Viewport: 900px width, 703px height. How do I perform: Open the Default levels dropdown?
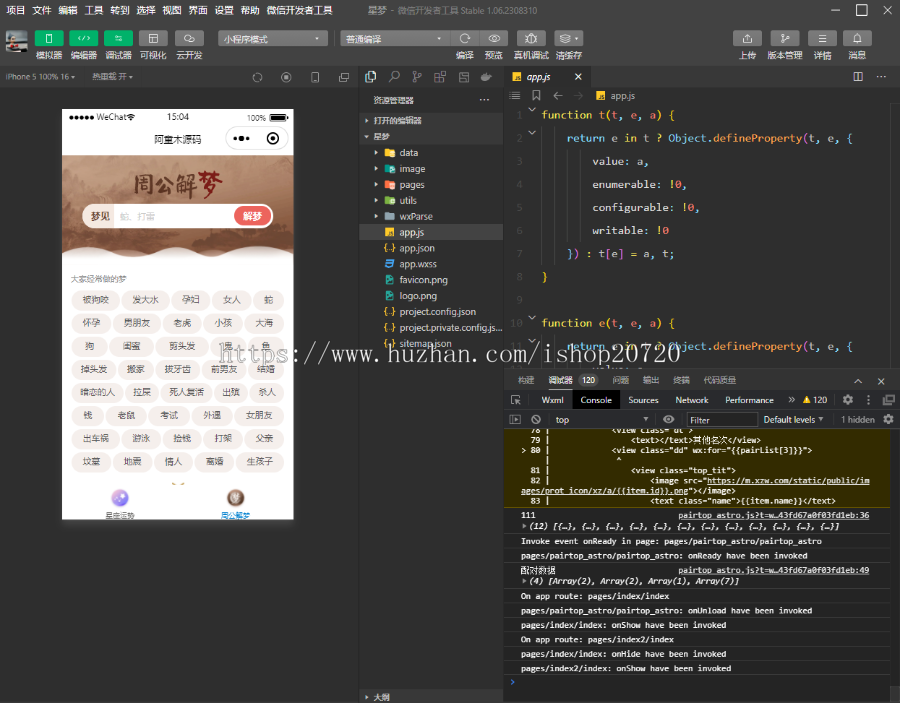[793, 420]
